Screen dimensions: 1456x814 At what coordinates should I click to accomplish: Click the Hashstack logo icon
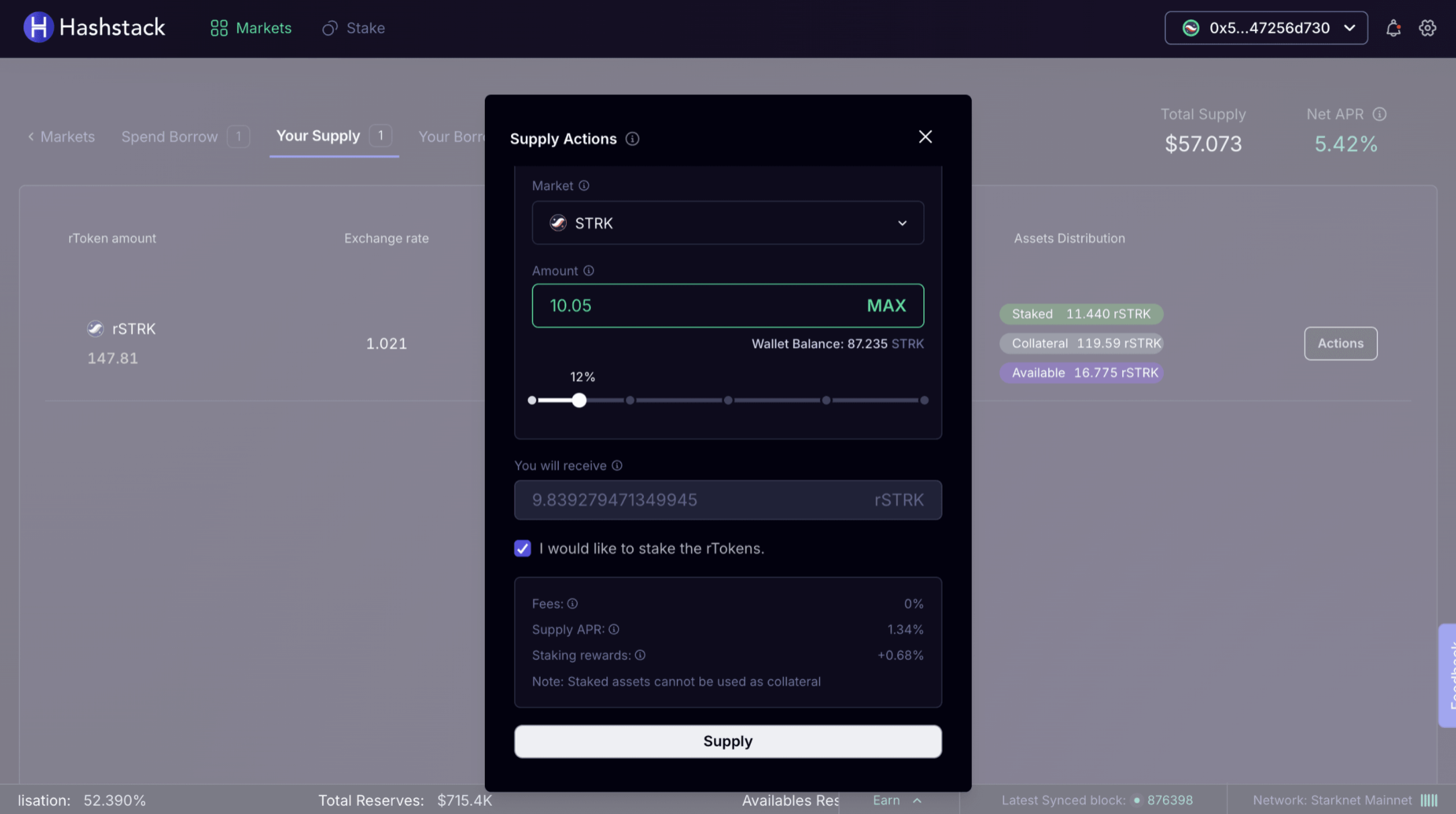pos(38,28)
